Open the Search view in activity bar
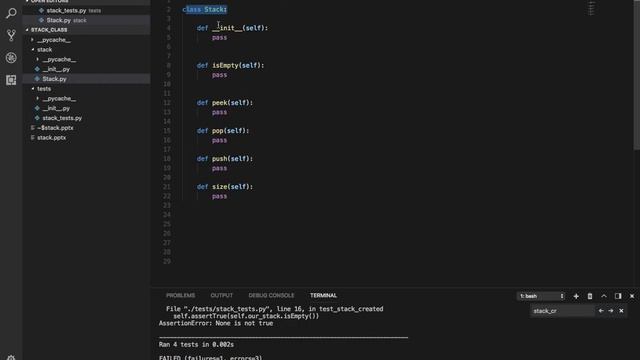This screenshot has width=640, height=360. [x=11, y=13]
